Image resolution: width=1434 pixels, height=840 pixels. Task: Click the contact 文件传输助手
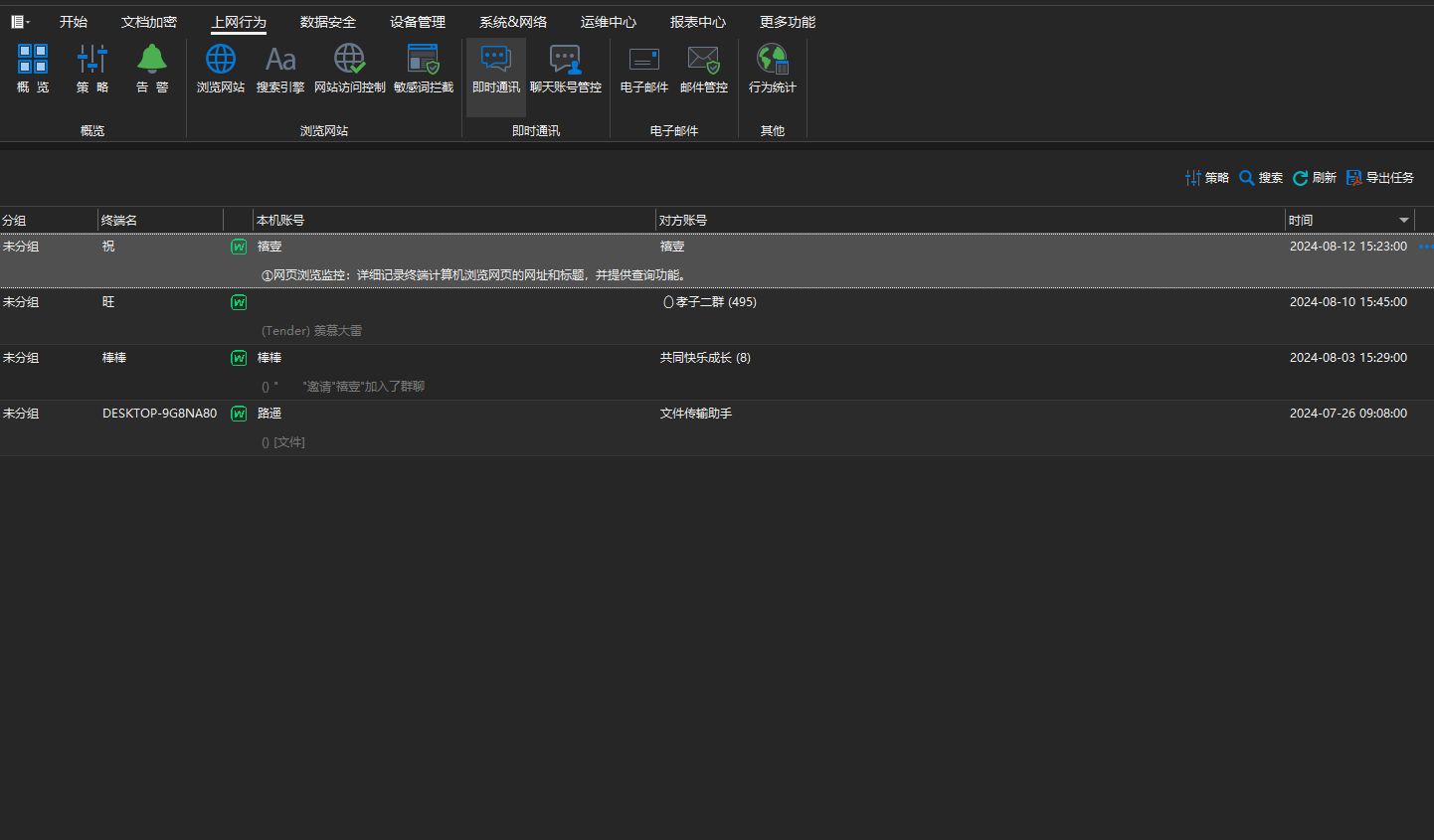click(x=695, y=414)
